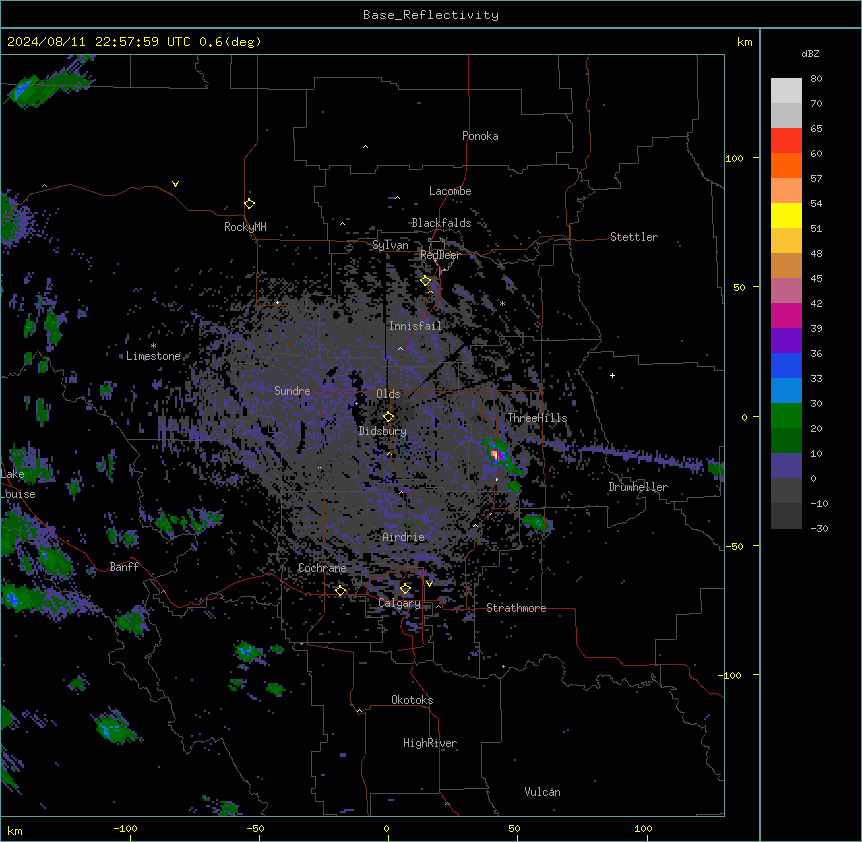Click the Ponoka city label

(480, 136)
